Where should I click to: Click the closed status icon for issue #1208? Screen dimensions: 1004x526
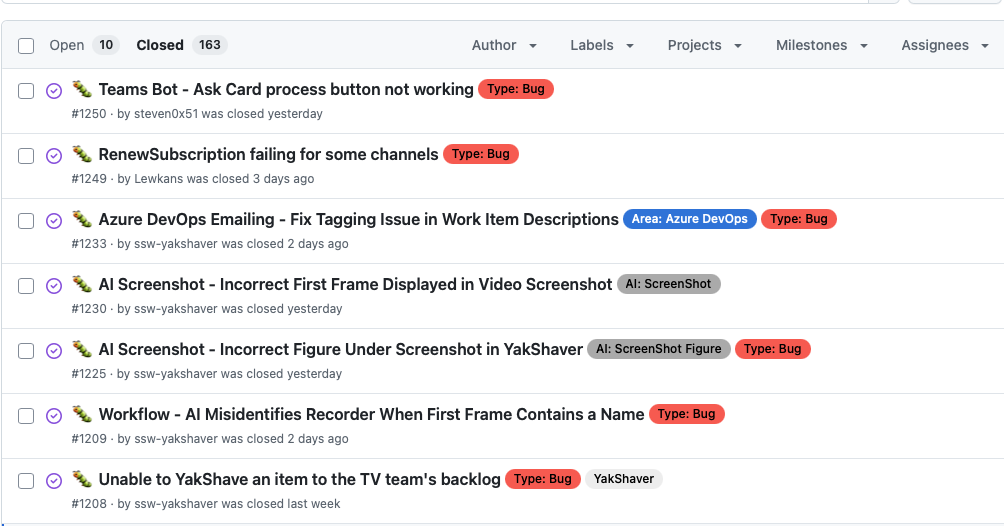54,481
